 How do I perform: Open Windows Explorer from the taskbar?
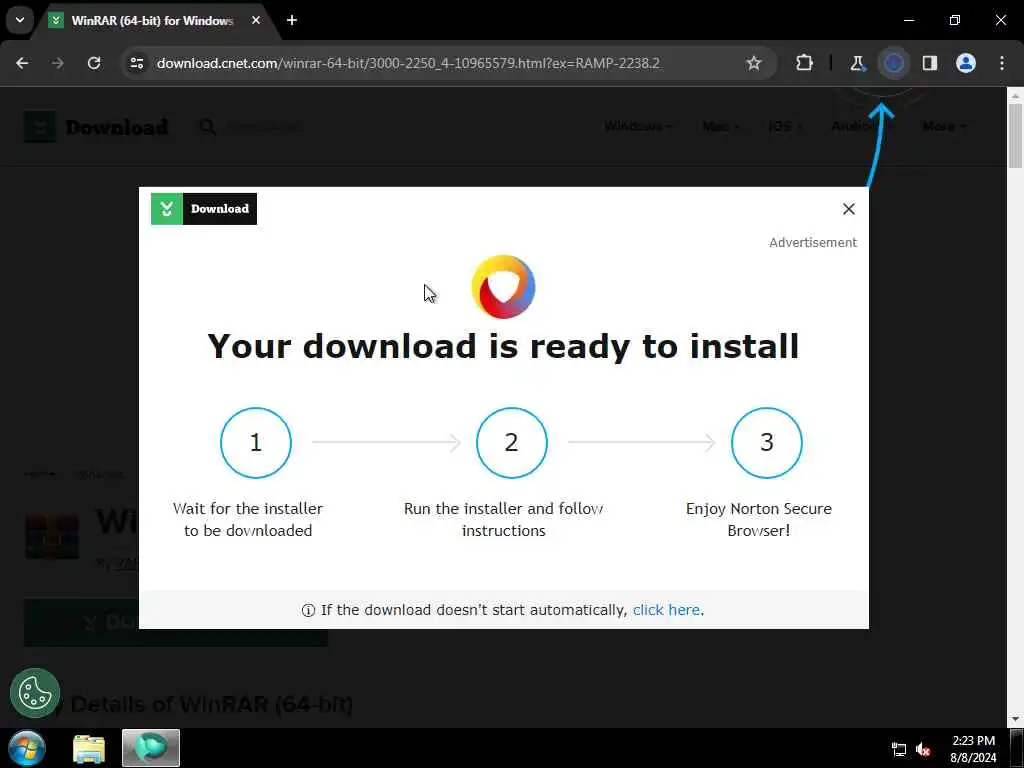[89, 748]
